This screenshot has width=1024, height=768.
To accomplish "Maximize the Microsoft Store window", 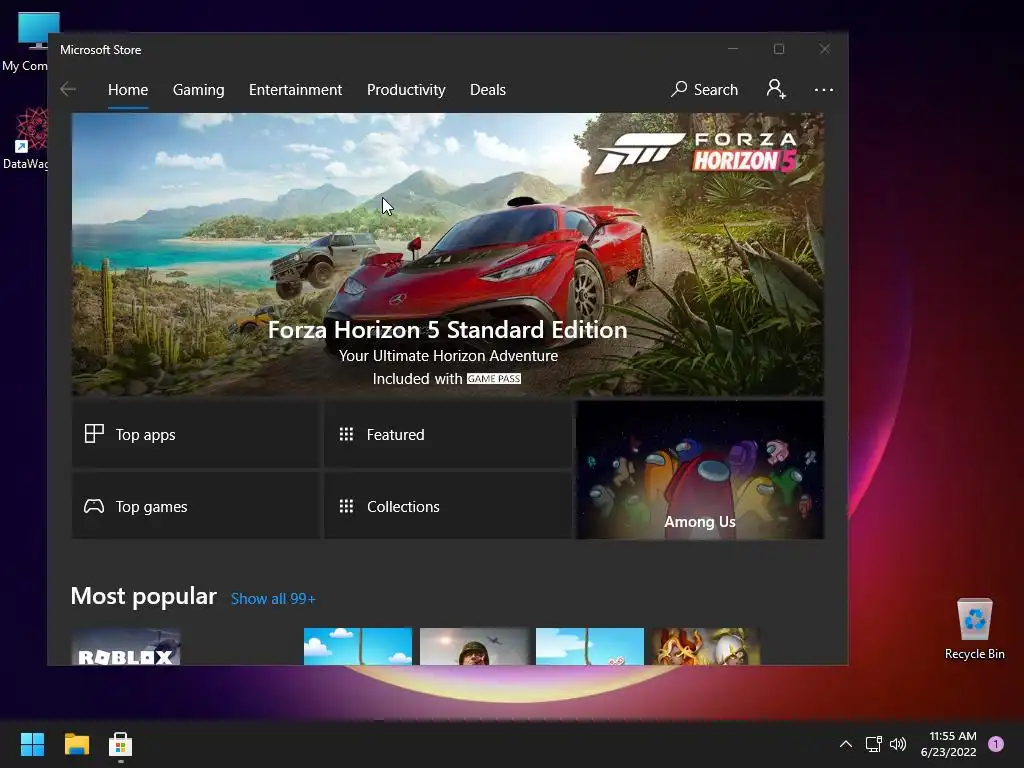I will (x=778, y=49).
